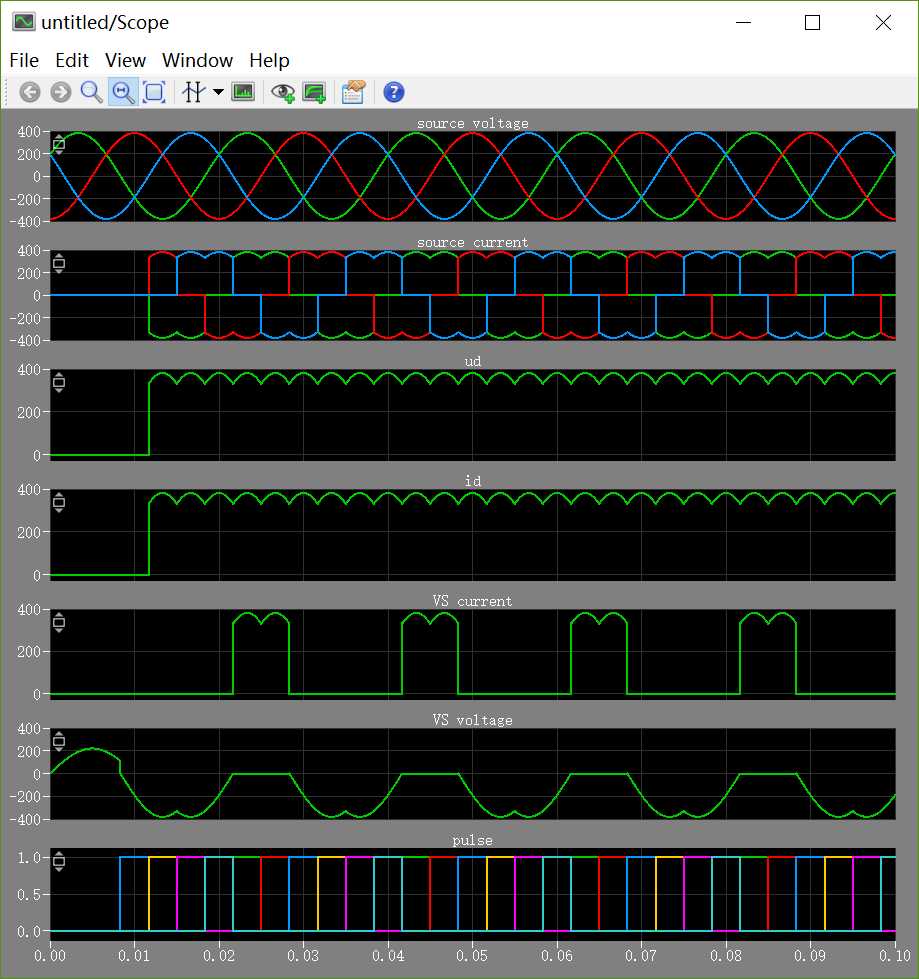Click the 1.0 label on pulse y-axis

point(29,858)
